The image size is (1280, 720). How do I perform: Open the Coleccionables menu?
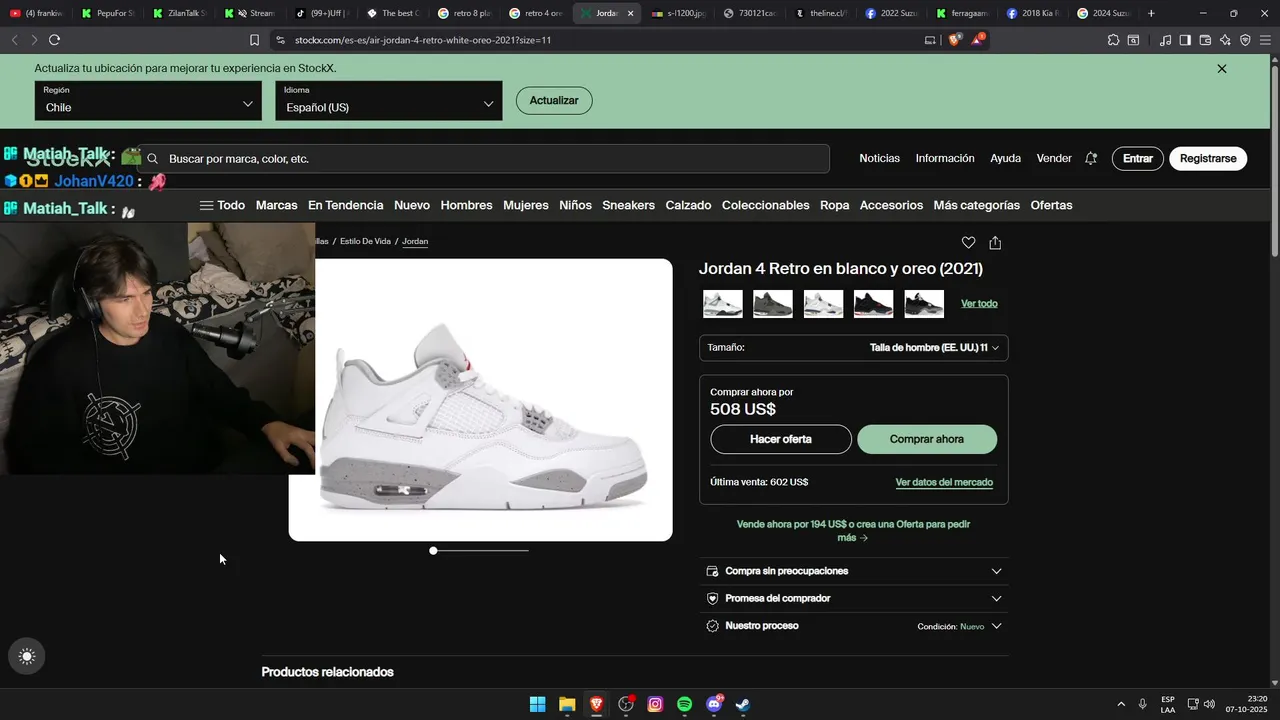(x=765, y=205)
